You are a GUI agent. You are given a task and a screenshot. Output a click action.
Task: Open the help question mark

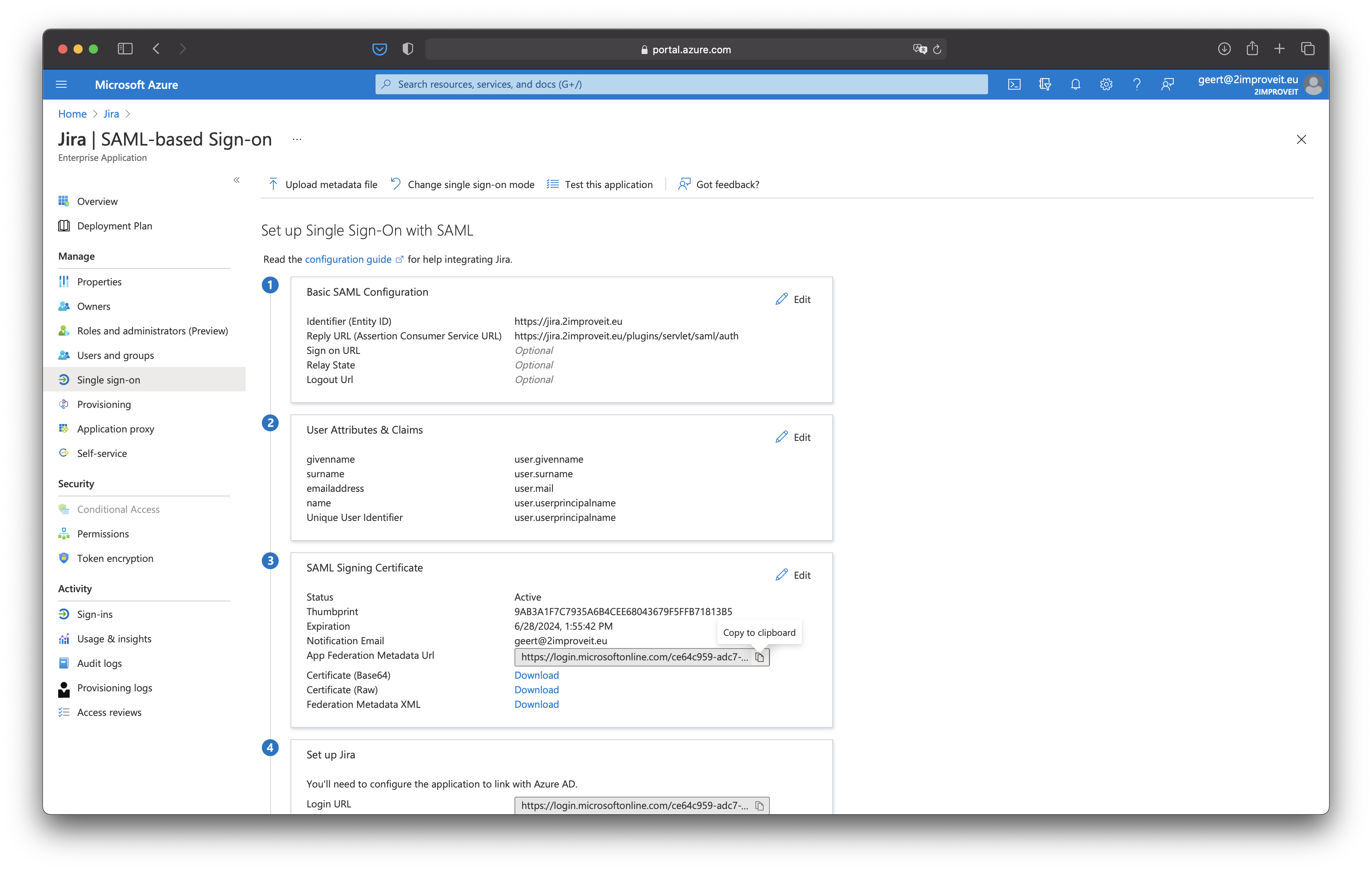[x=1137, y=84]
